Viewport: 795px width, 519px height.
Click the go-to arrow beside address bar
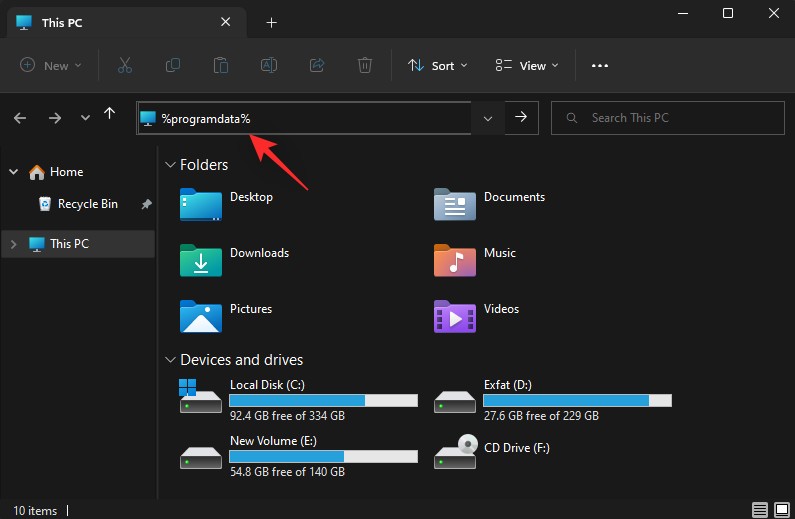tap(521, 117)
